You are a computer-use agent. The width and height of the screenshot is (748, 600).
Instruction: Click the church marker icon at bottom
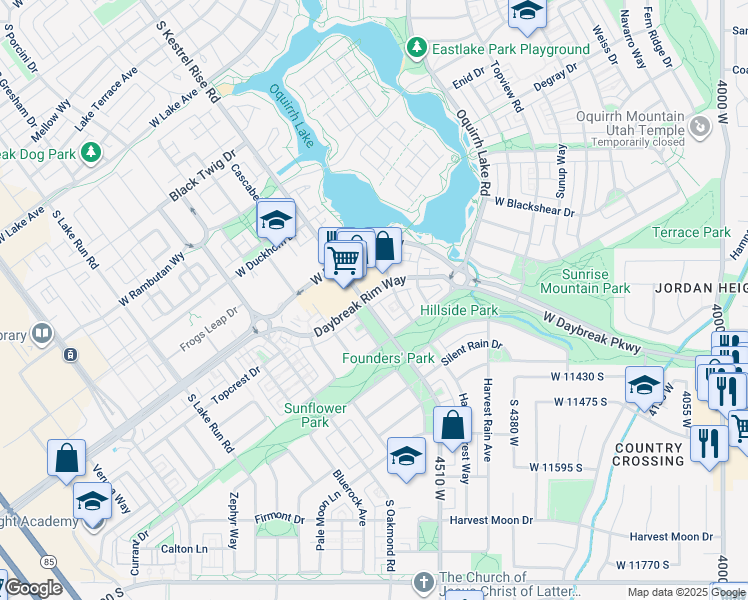click(424, 582)
